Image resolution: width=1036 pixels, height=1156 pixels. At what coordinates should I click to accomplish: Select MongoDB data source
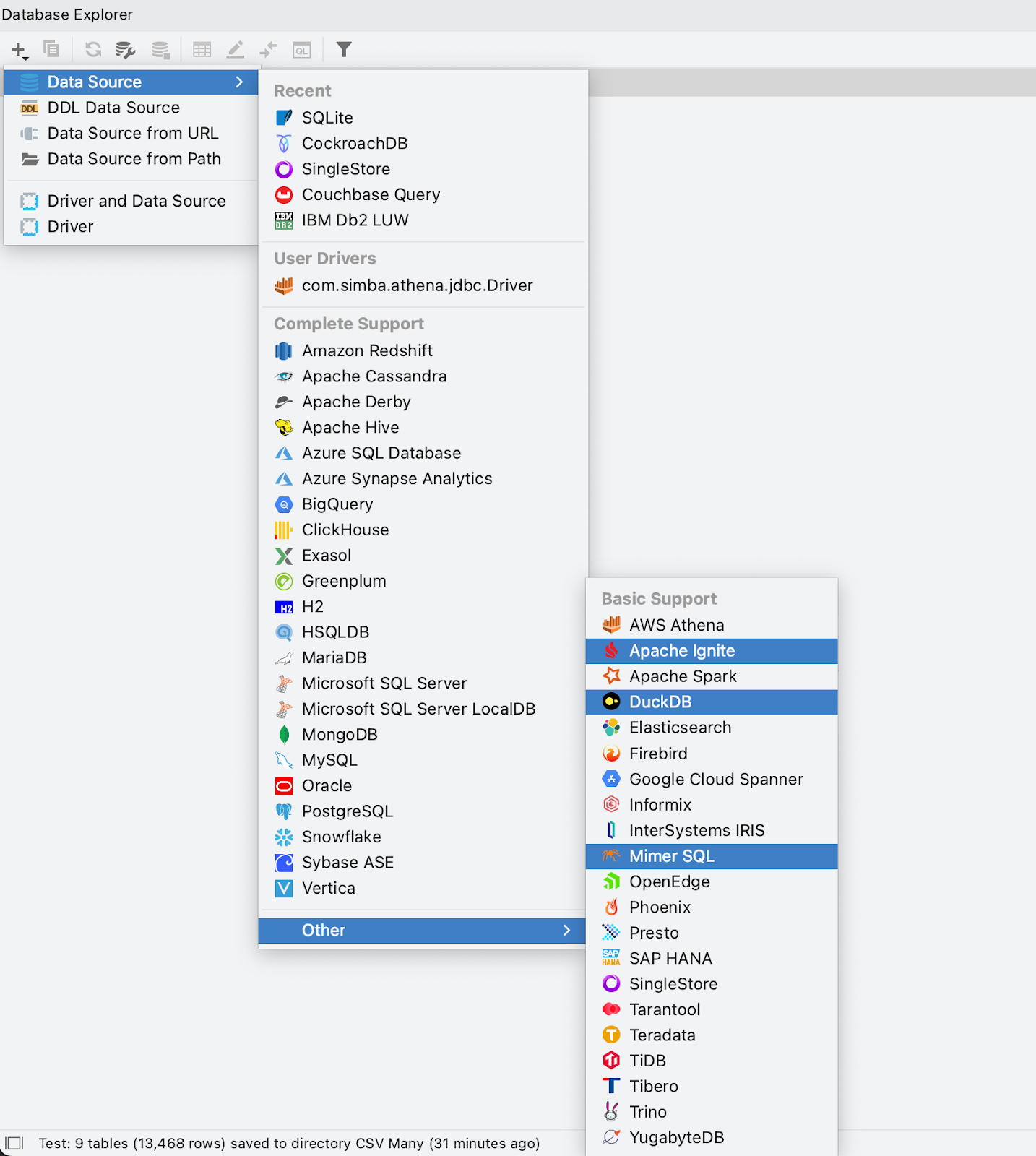(423, 735)
